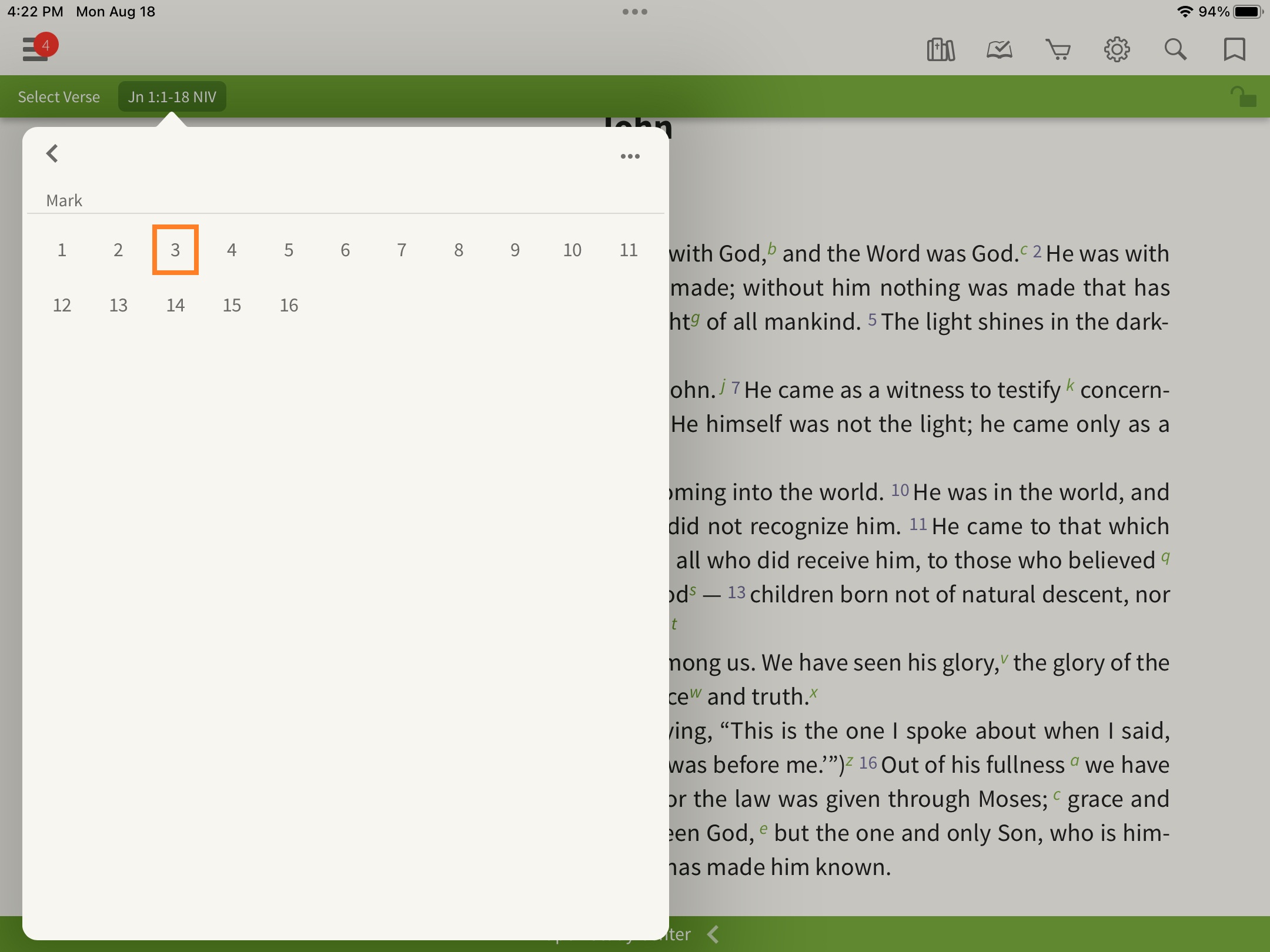1270x952 pixels.
Task: Select Mark chapter 7
Action: pyautogui.click(x=402, y=250)
